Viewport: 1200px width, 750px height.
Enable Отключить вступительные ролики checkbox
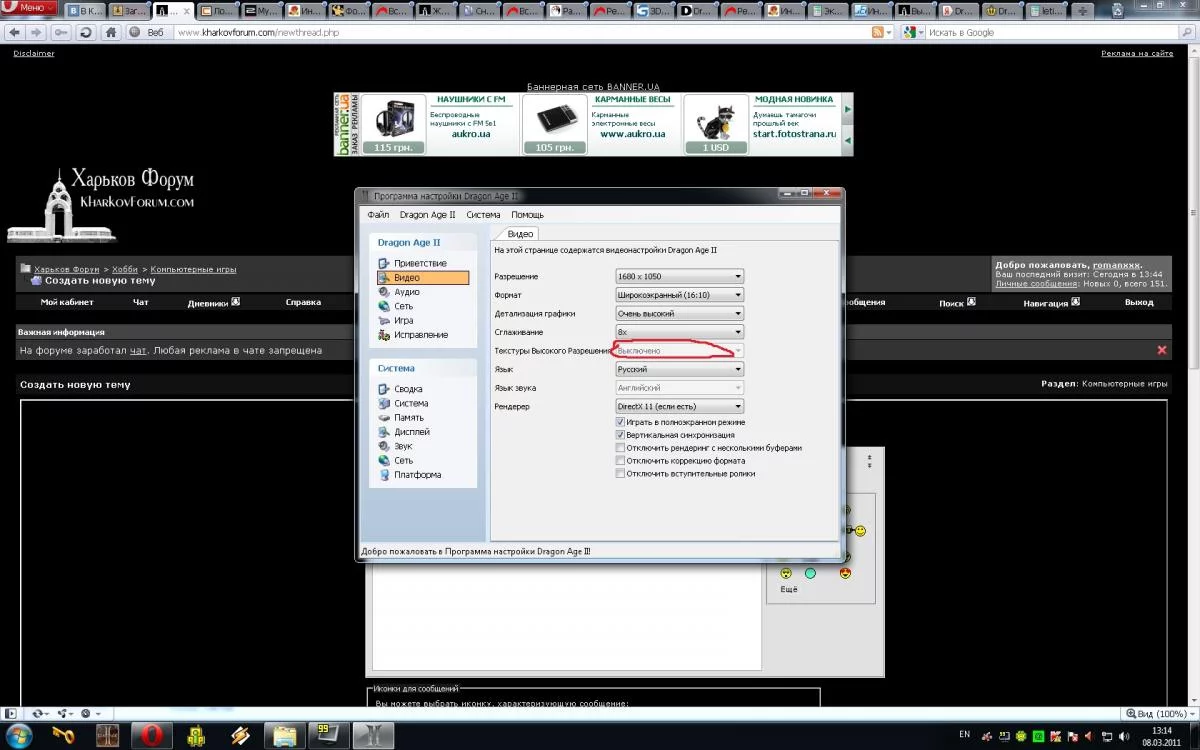[x=621, y=474]
